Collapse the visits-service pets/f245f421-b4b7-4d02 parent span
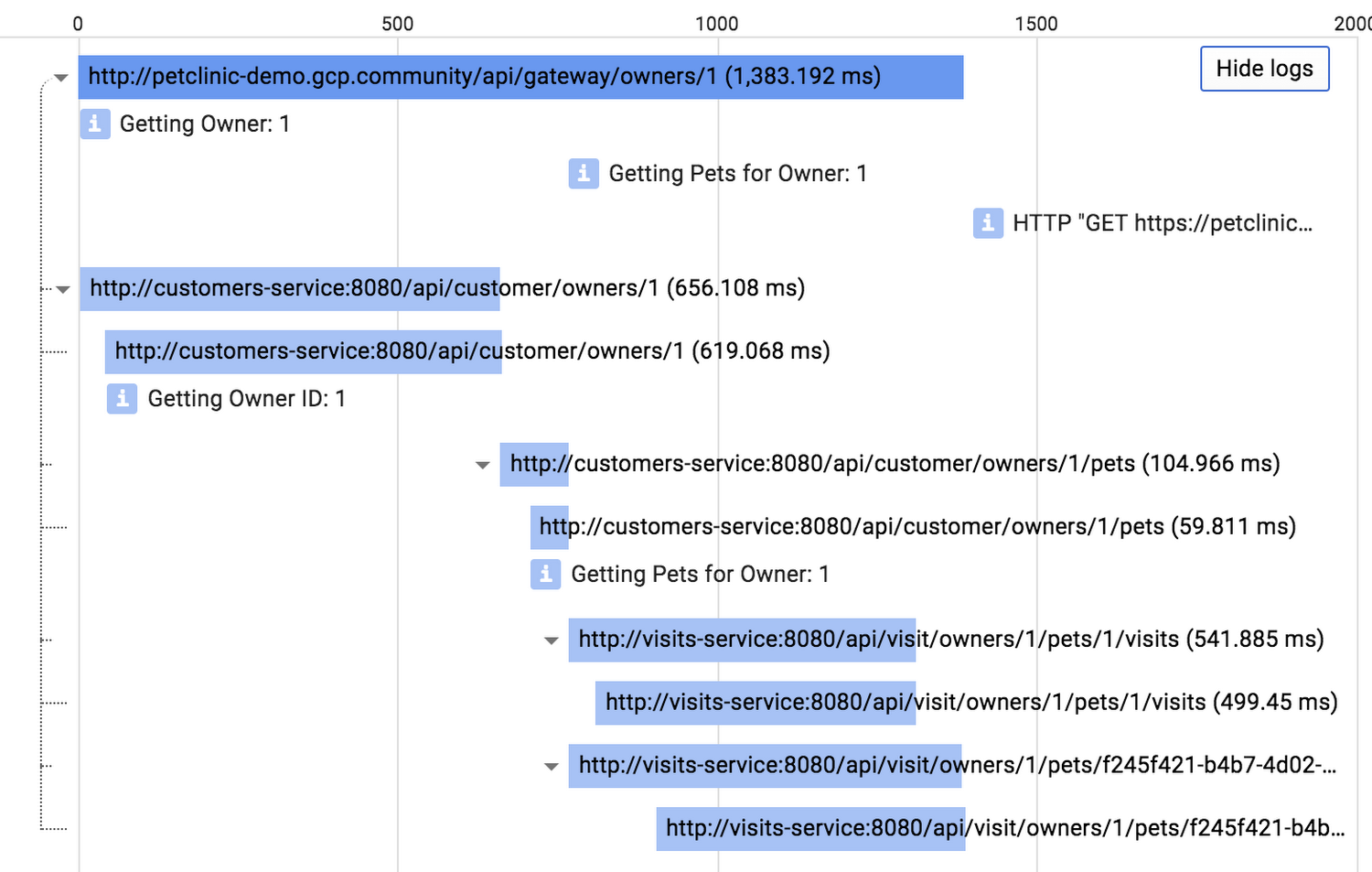 click(551, 767)
